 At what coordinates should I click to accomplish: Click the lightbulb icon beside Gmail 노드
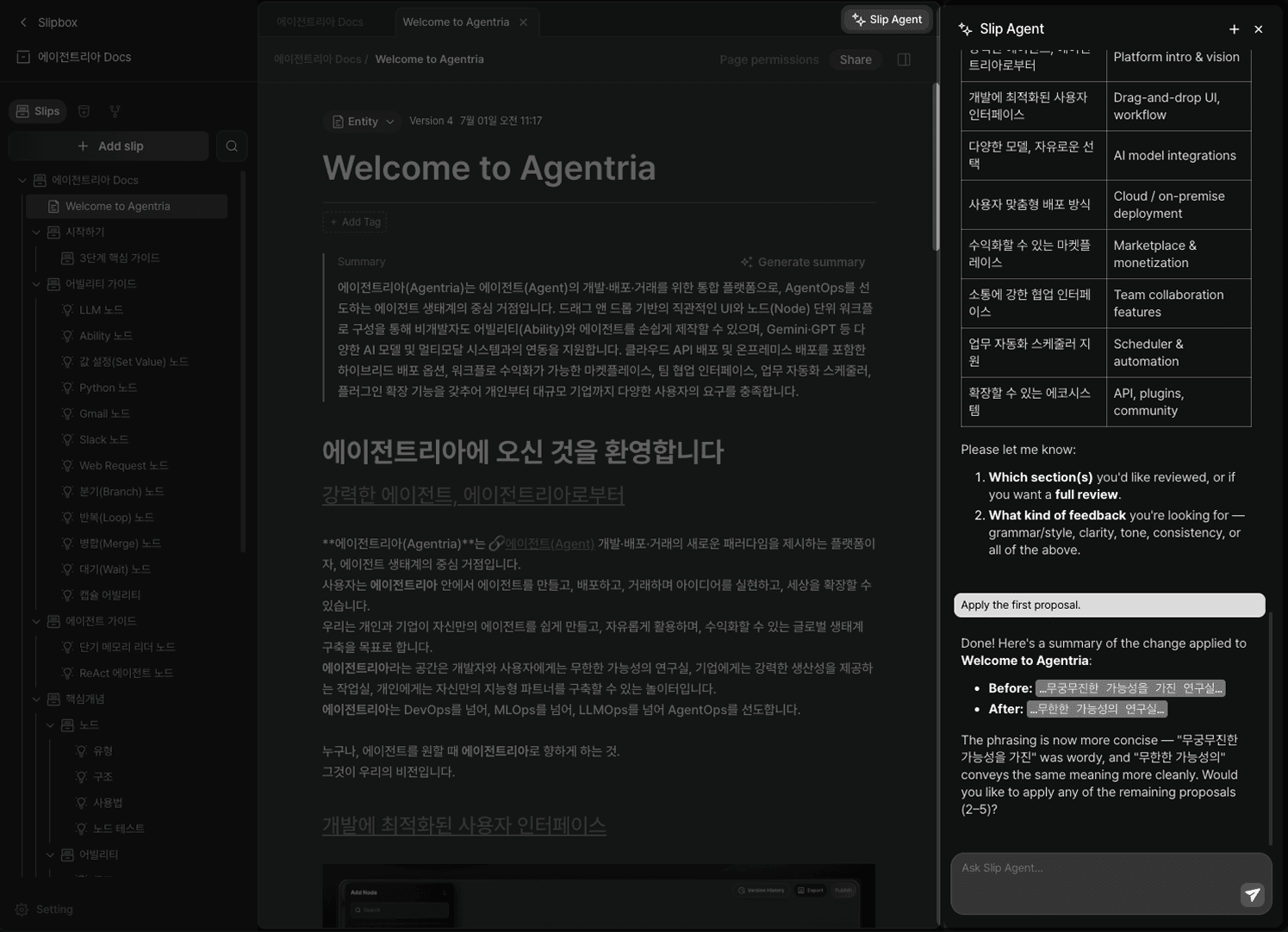coord(67,413)
